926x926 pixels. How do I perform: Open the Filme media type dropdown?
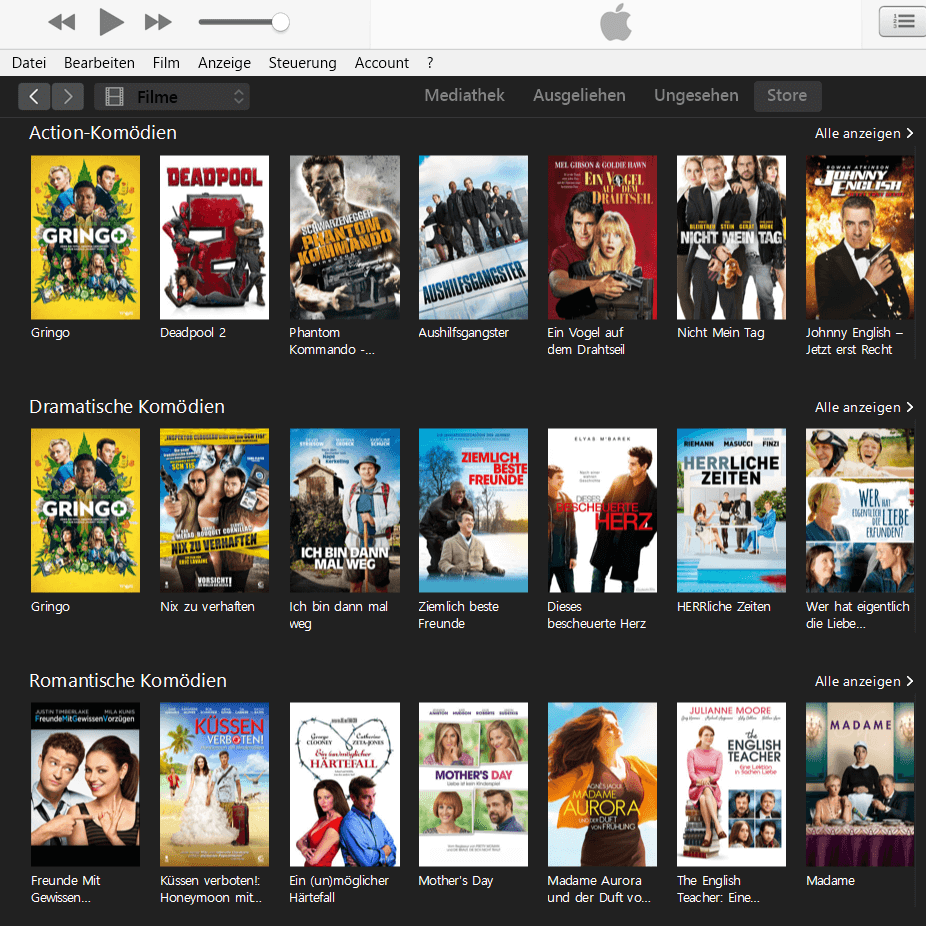[172, 97]
